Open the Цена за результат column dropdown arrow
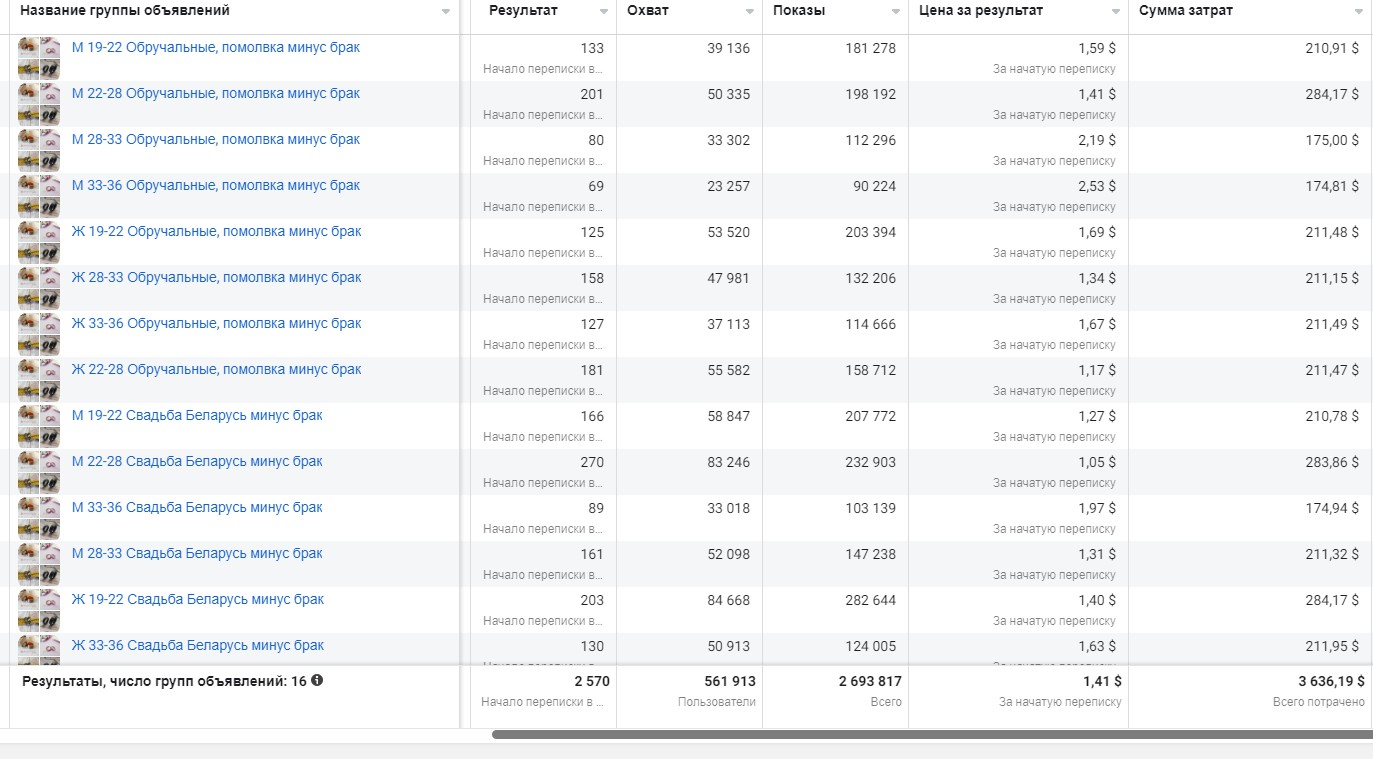The width and height of the screenshot is (1373, 759). 1116,12
